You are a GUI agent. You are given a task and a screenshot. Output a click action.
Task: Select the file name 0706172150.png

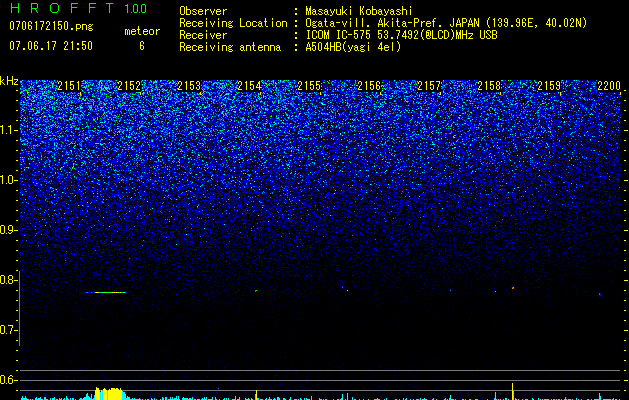click(51, 27)
